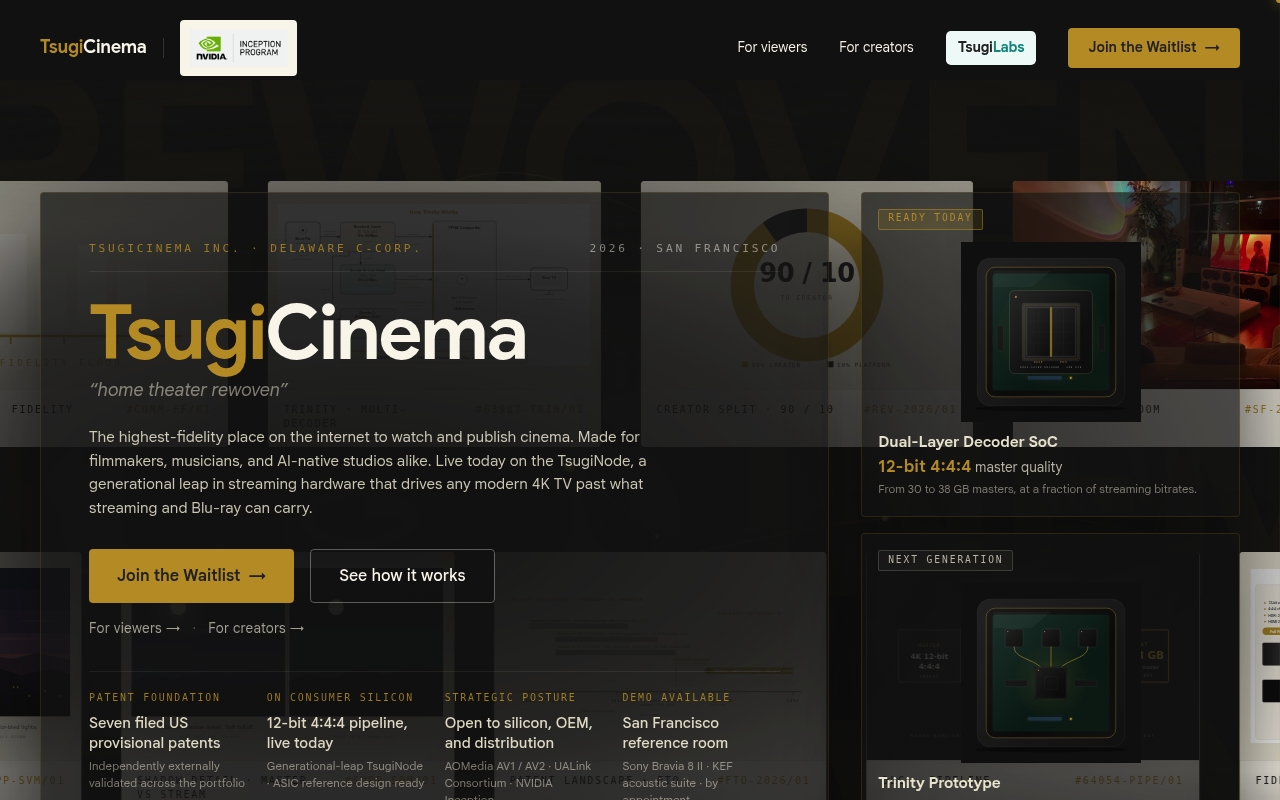Image resolution: width=1280 pixels, height=800 pixels.
Task: Click Seven filed US provisional patents heading
Action: point(155,733)
